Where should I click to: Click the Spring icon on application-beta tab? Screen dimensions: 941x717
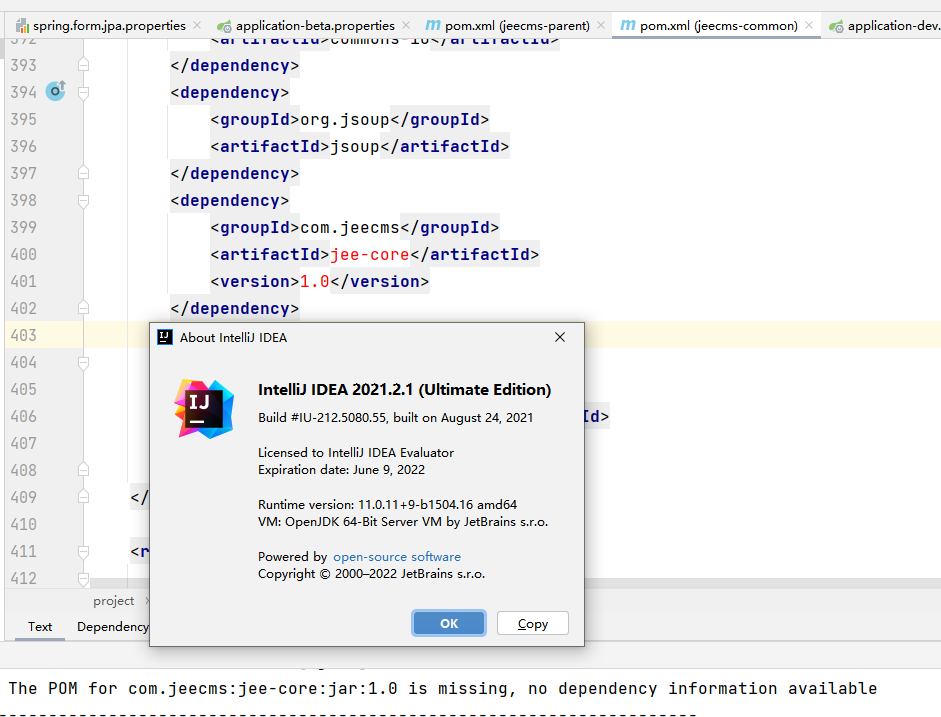coord(224,26)
